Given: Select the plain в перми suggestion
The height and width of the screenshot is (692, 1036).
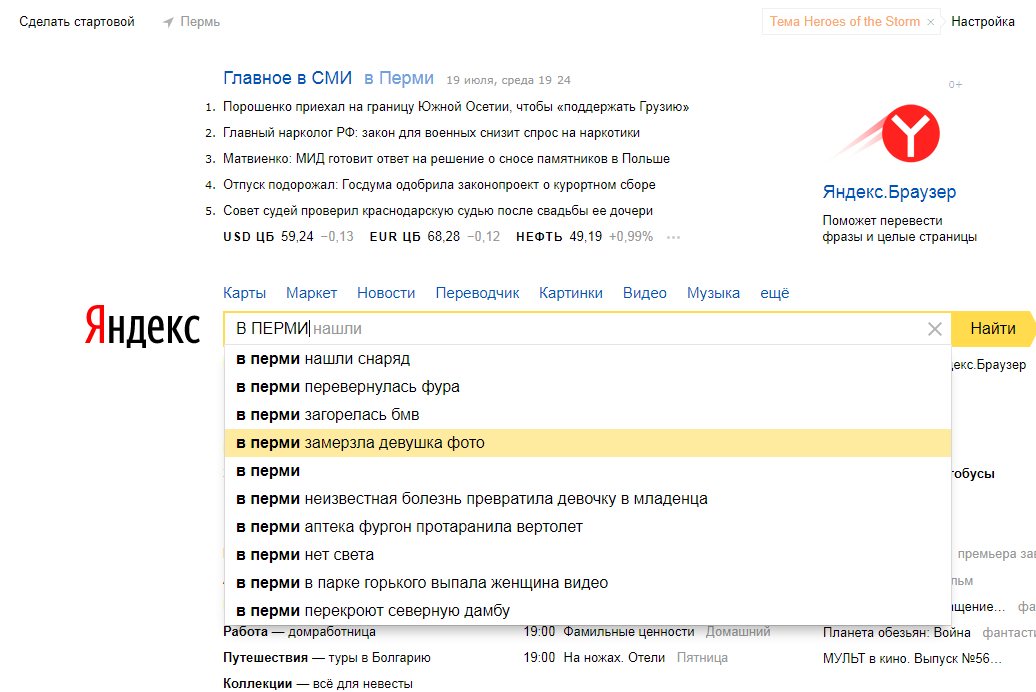Looking at the screenshot, I should point(587,471).
